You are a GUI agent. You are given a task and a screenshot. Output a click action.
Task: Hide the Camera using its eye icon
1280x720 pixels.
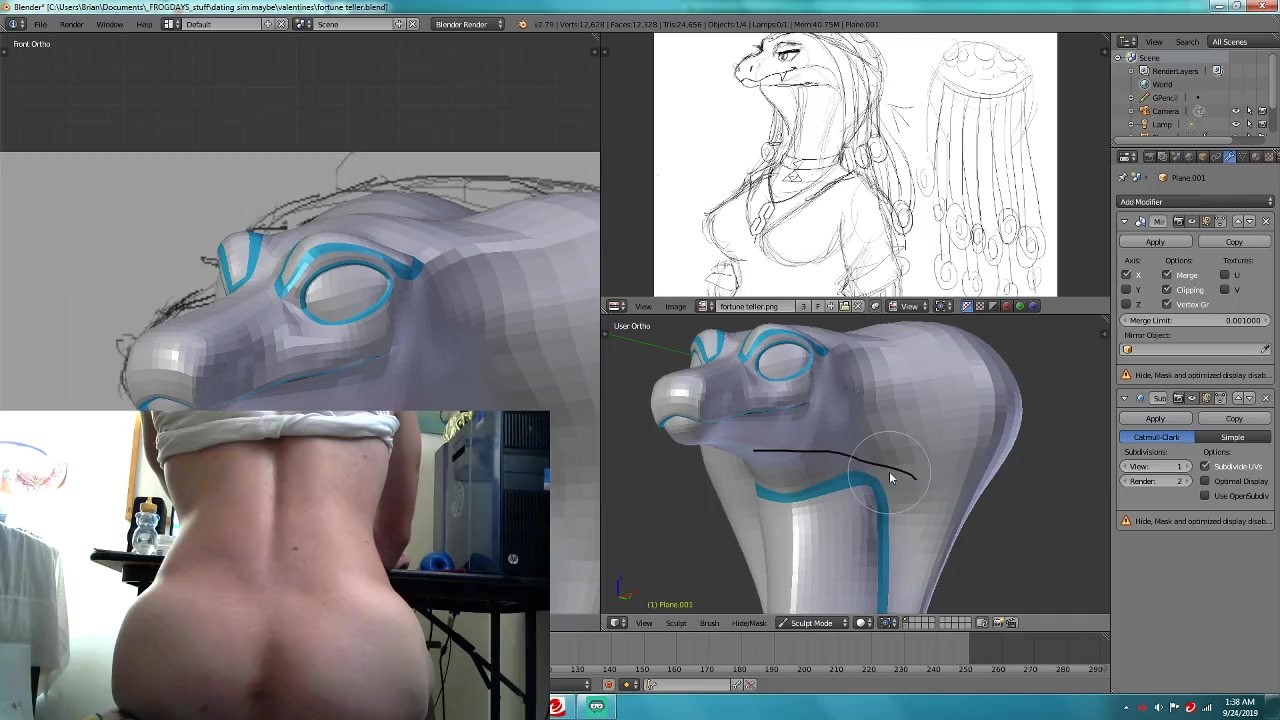(1235, 111)
